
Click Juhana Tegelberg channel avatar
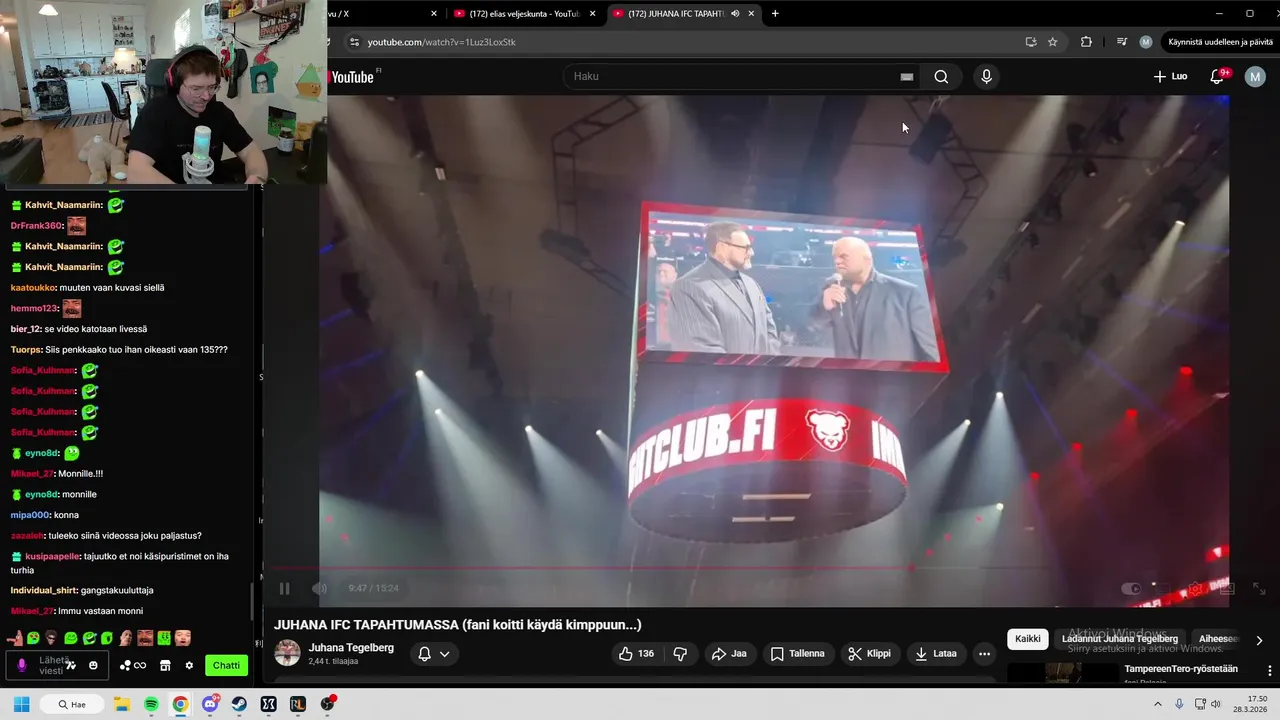287,654
